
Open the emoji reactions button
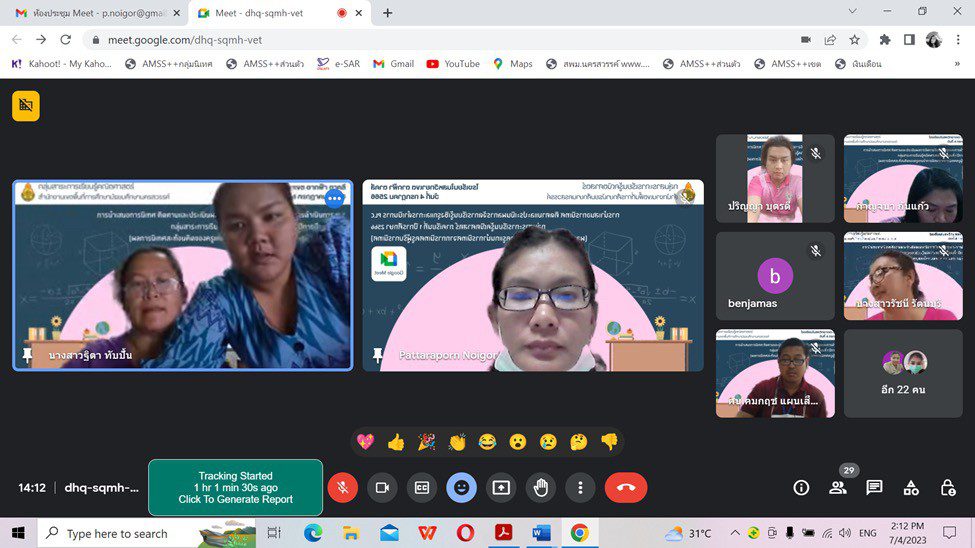click(x=461, y=488)
